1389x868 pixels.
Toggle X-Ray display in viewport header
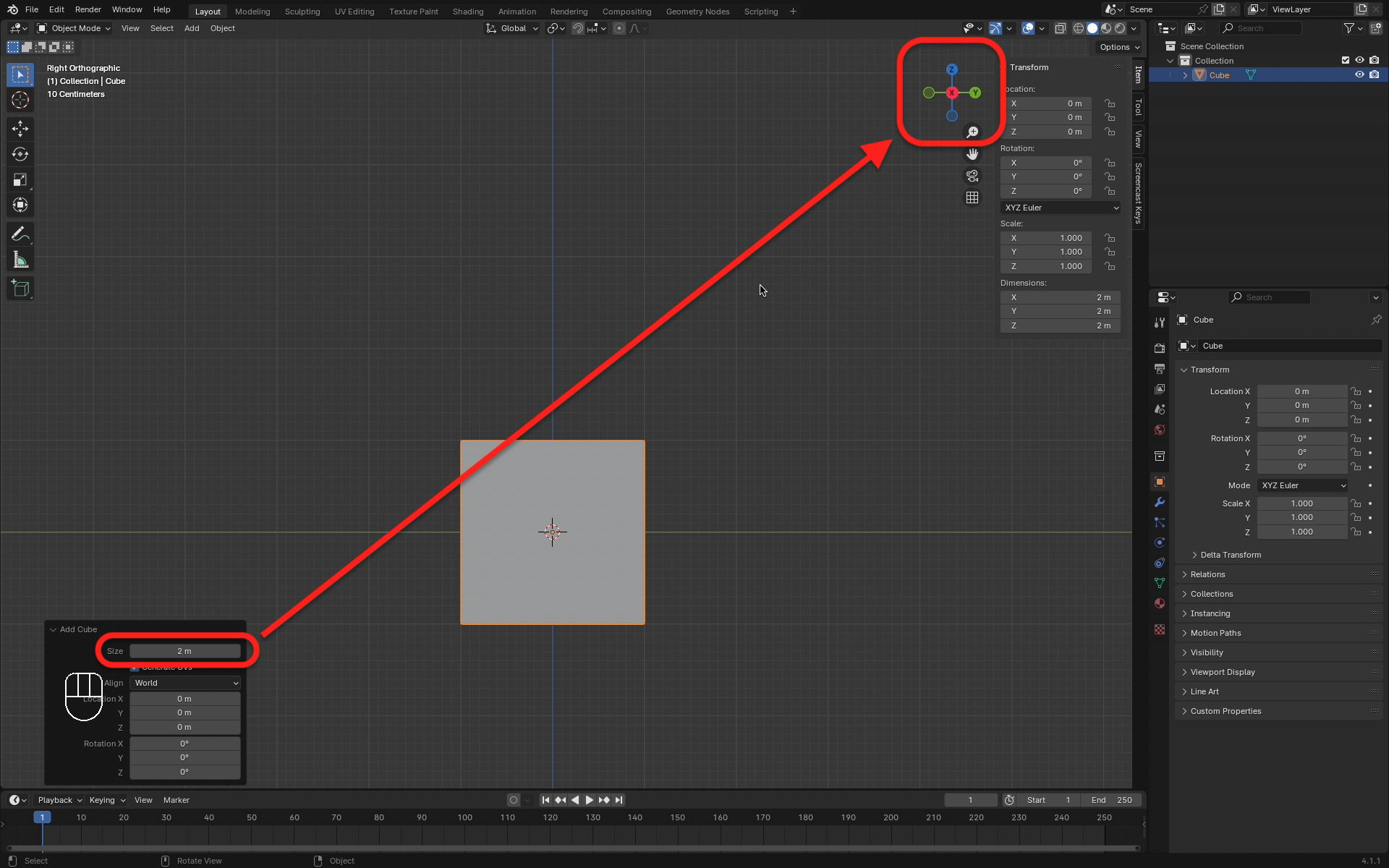(x=1060, y=28)
